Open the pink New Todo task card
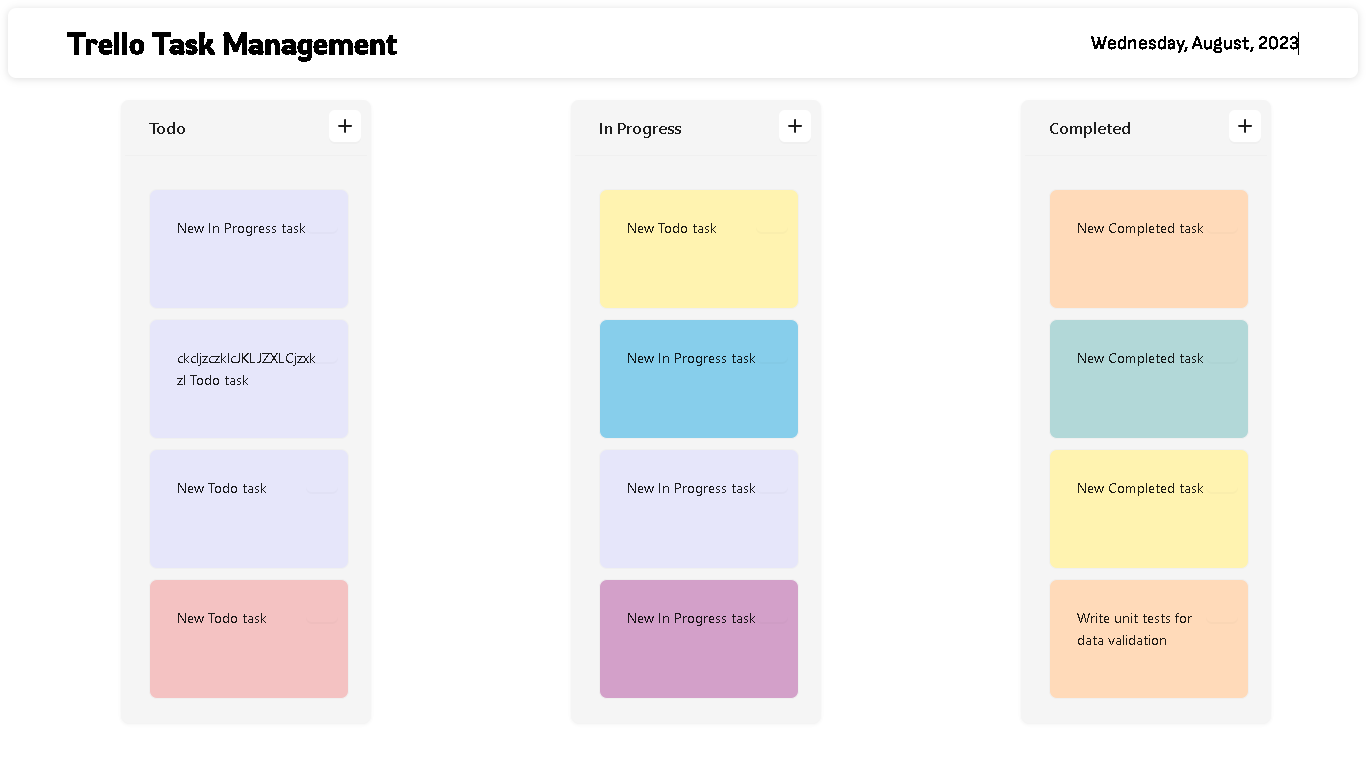Screen dimensions: 1366x768 [x=248, y=638]
